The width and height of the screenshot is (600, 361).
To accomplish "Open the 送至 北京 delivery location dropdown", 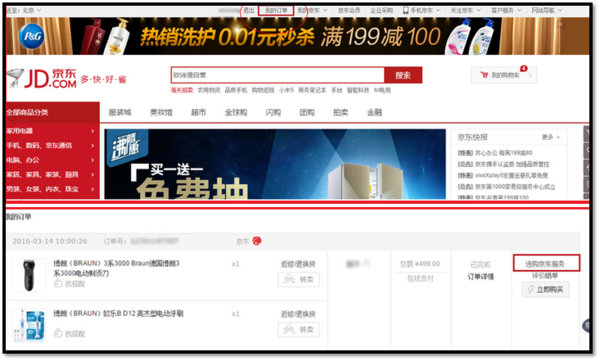I will point(24,10).
